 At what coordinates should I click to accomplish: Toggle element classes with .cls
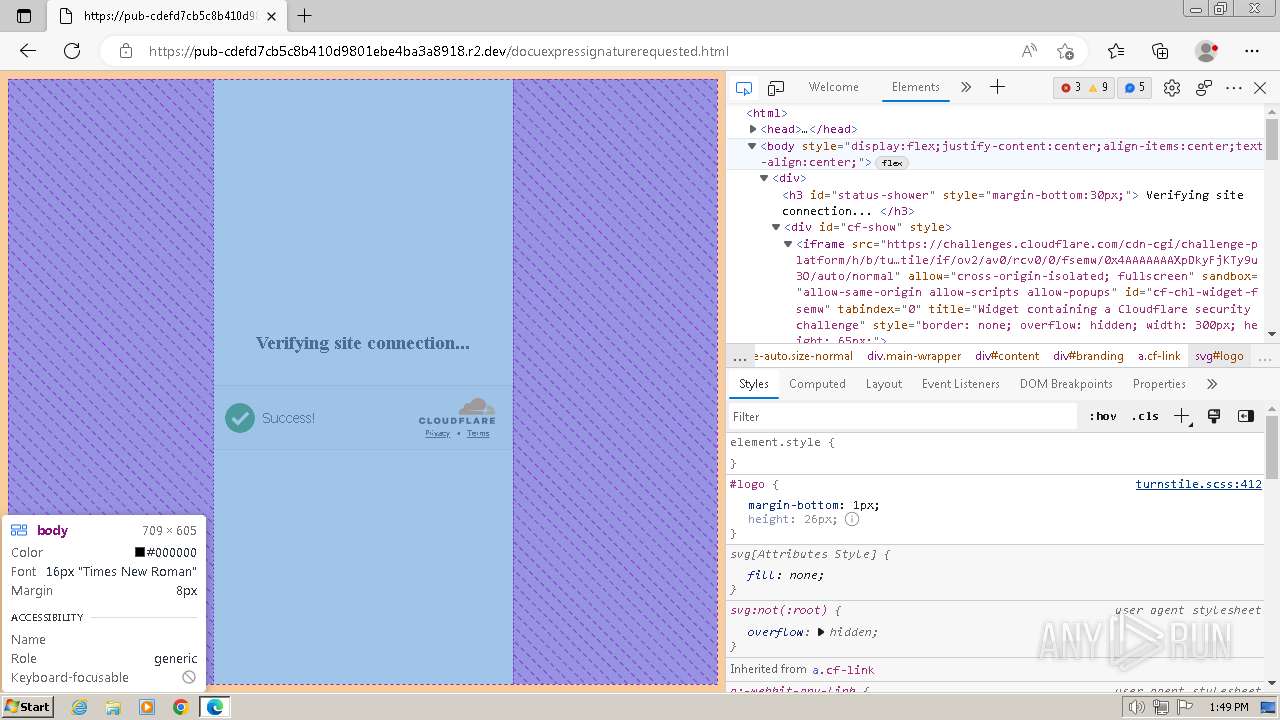1145,417
